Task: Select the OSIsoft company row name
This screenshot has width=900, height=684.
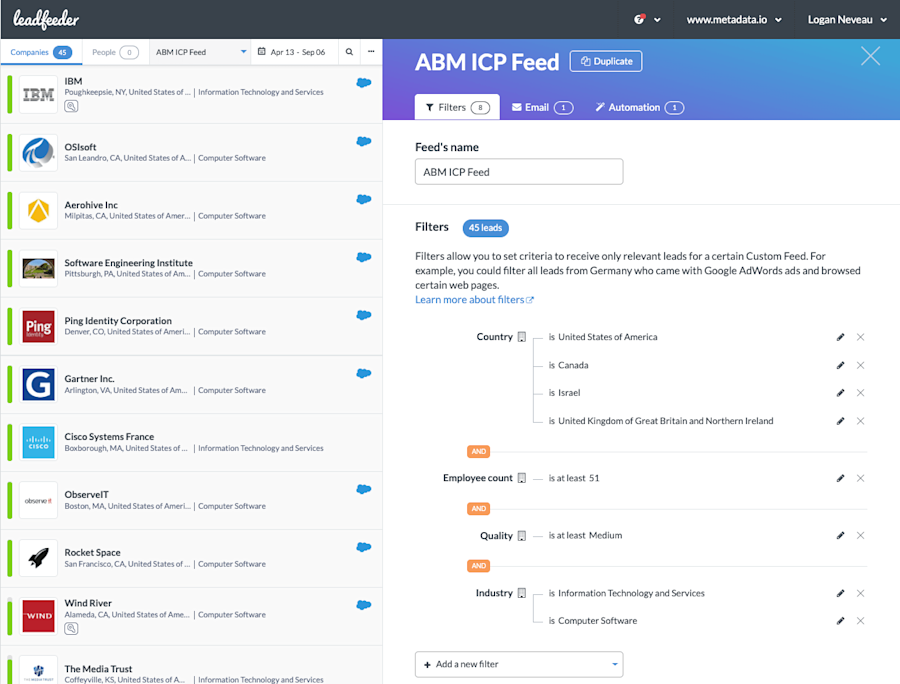Action: coord(80,147)
